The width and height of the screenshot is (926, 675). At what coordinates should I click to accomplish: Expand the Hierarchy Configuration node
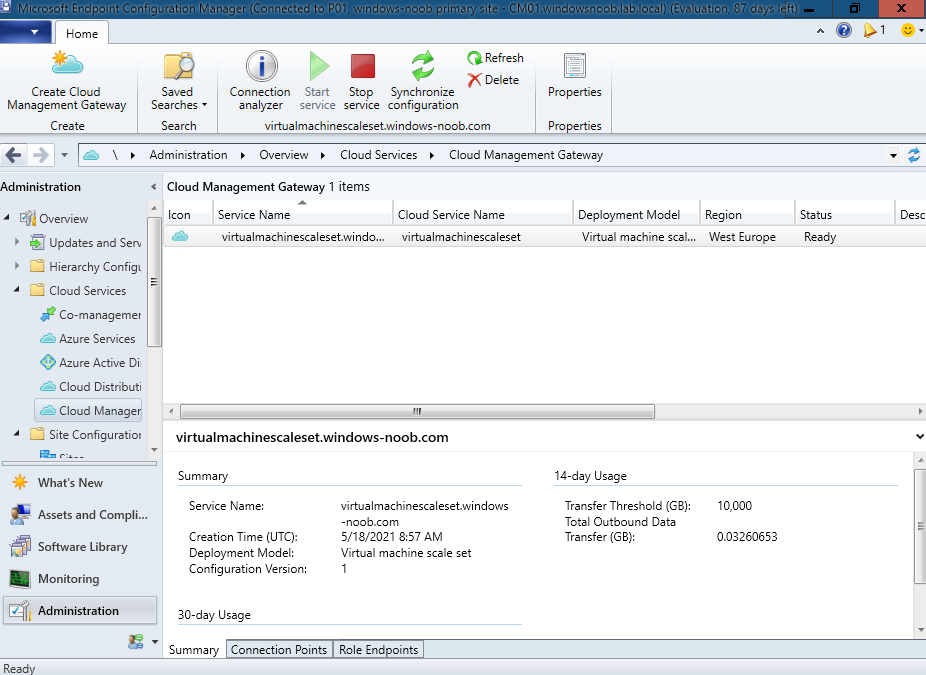click(x=17, y=266)
